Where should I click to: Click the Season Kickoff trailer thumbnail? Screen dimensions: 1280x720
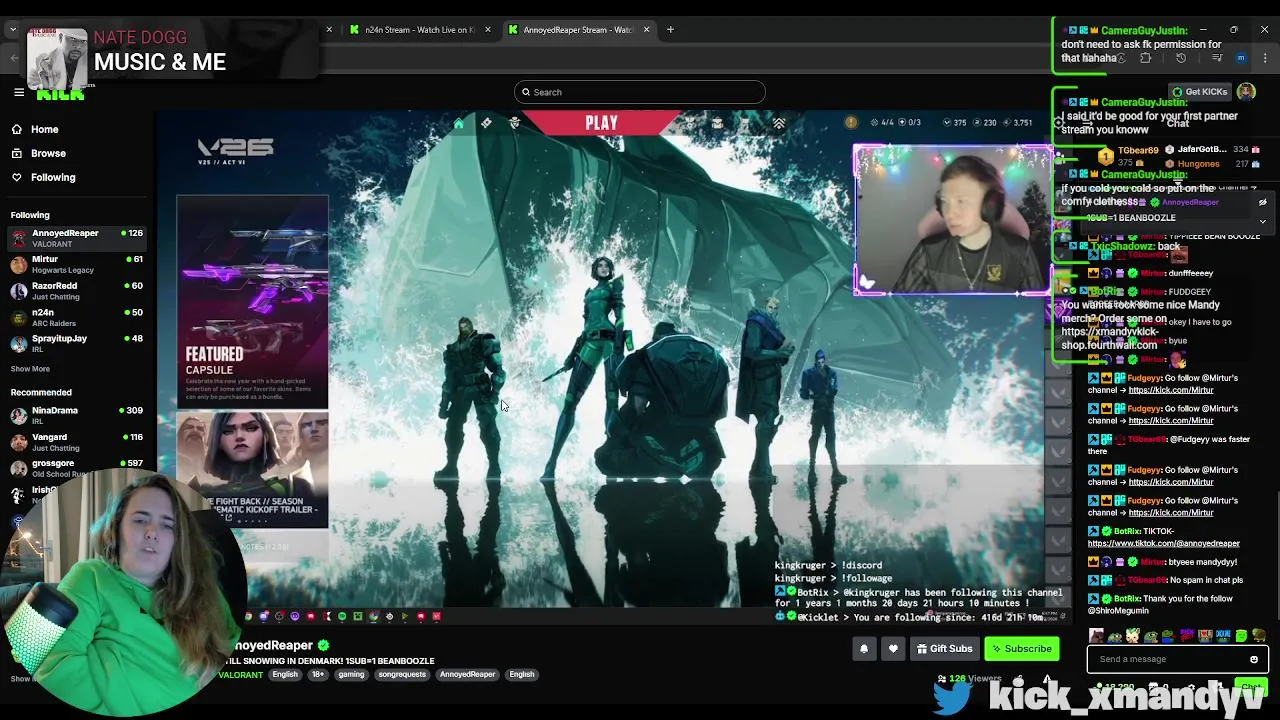252,469
